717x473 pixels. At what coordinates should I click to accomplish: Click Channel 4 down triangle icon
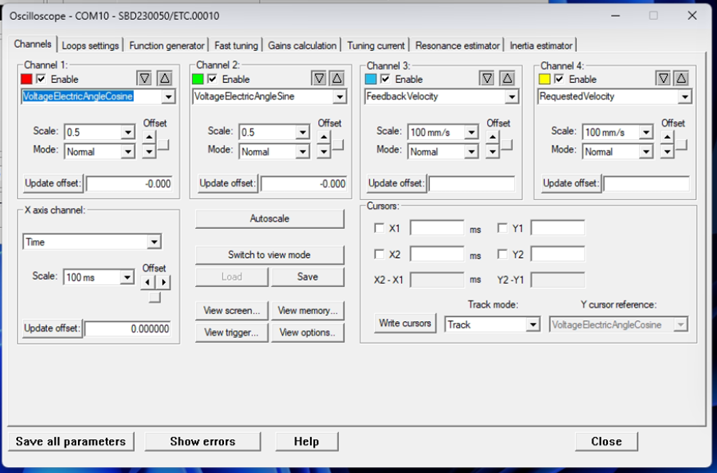[663, 78]
